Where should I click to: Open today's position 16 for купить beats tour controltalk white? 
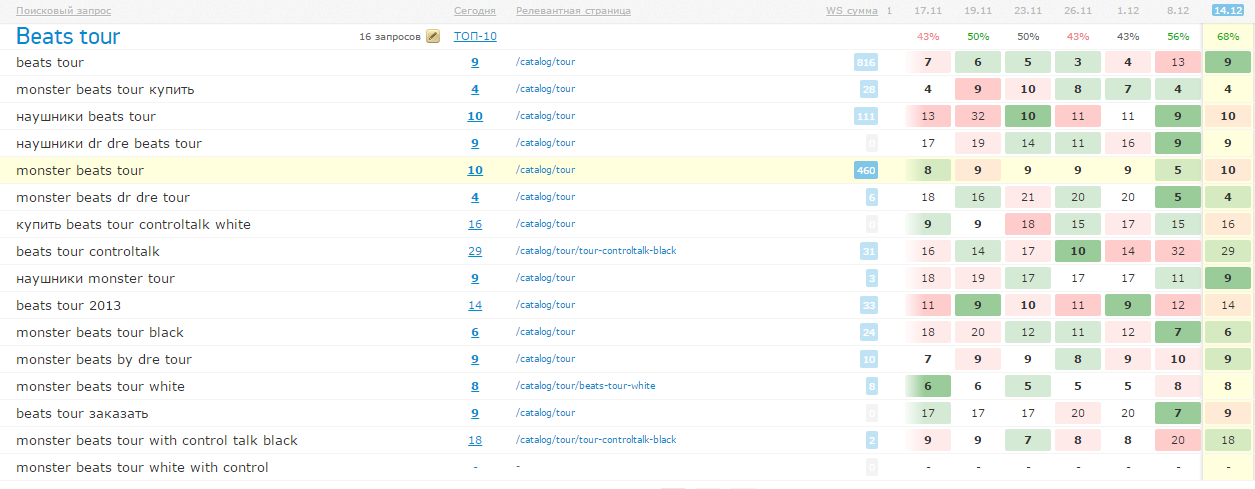click(475, 224)
